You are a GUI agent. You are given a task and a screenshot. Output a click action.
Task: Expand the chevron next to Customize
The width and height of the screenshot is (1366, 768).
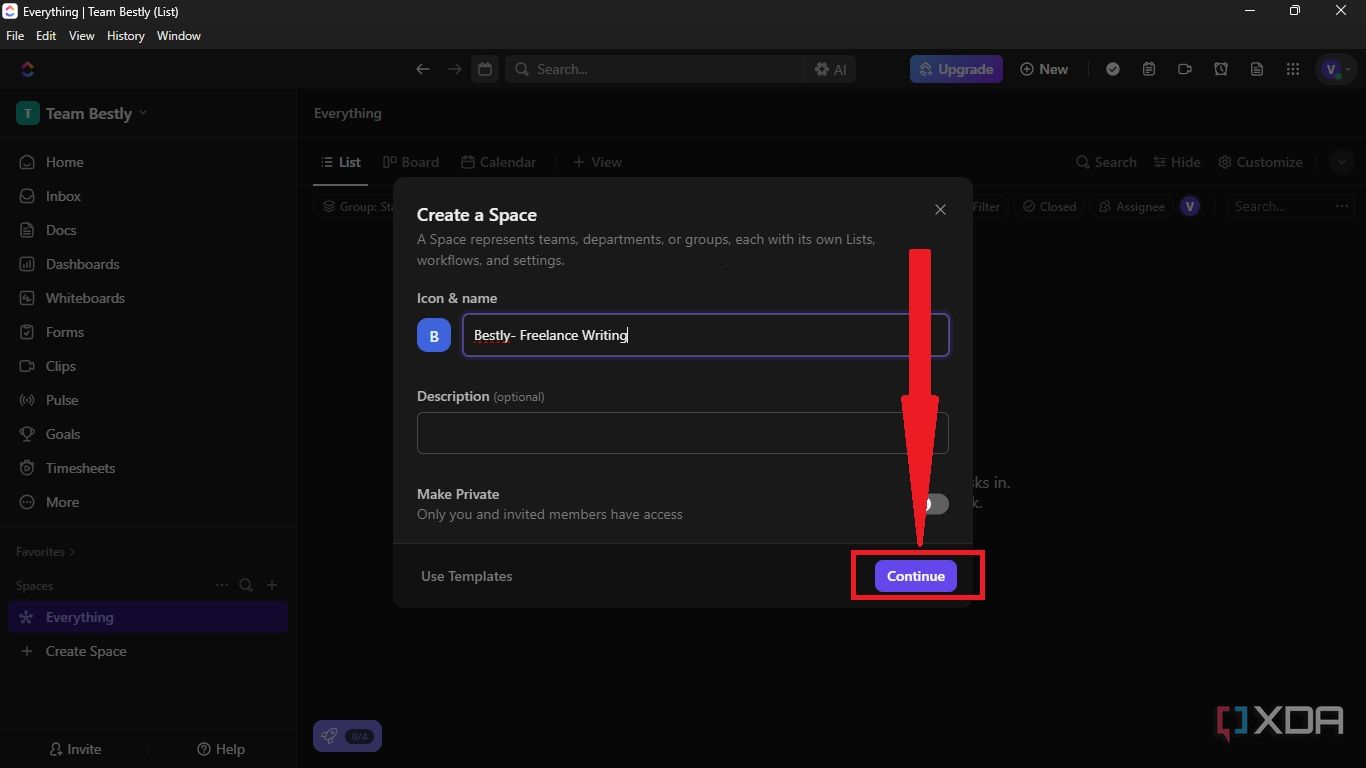click(1341, 162)
